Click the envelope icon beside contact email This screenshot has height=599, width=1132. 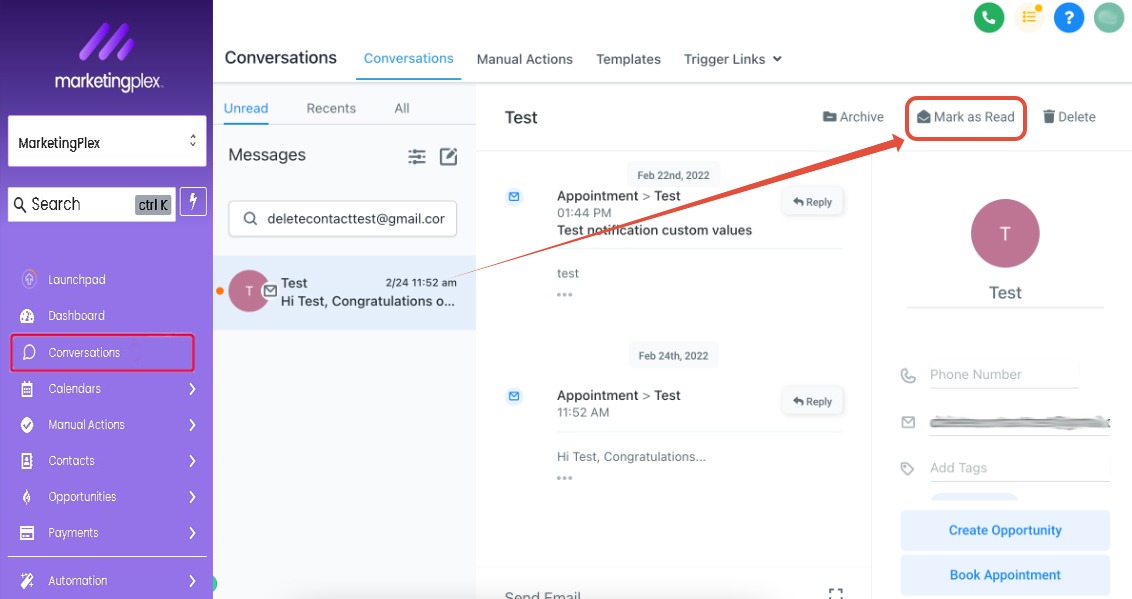coord(908,422)
